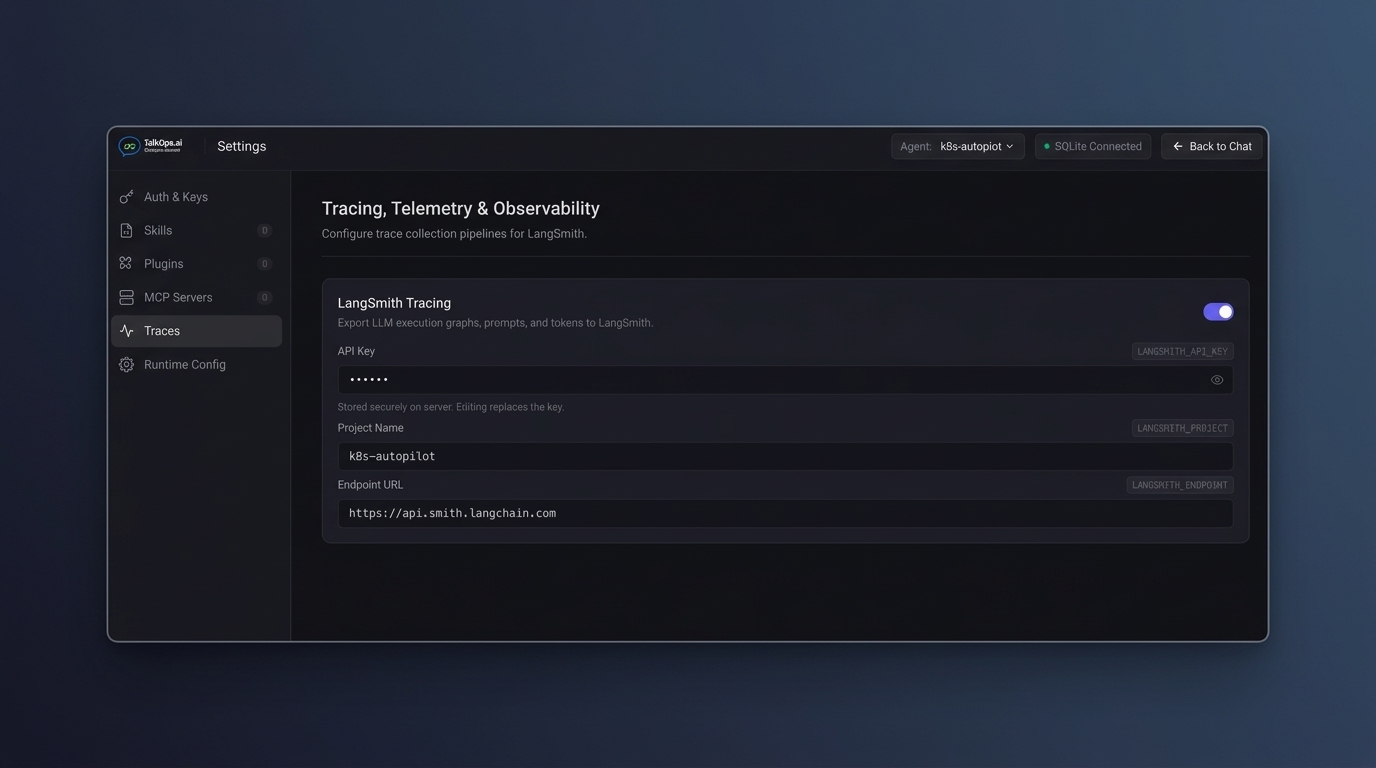Click the Settings title in header

tap(242, 146)
